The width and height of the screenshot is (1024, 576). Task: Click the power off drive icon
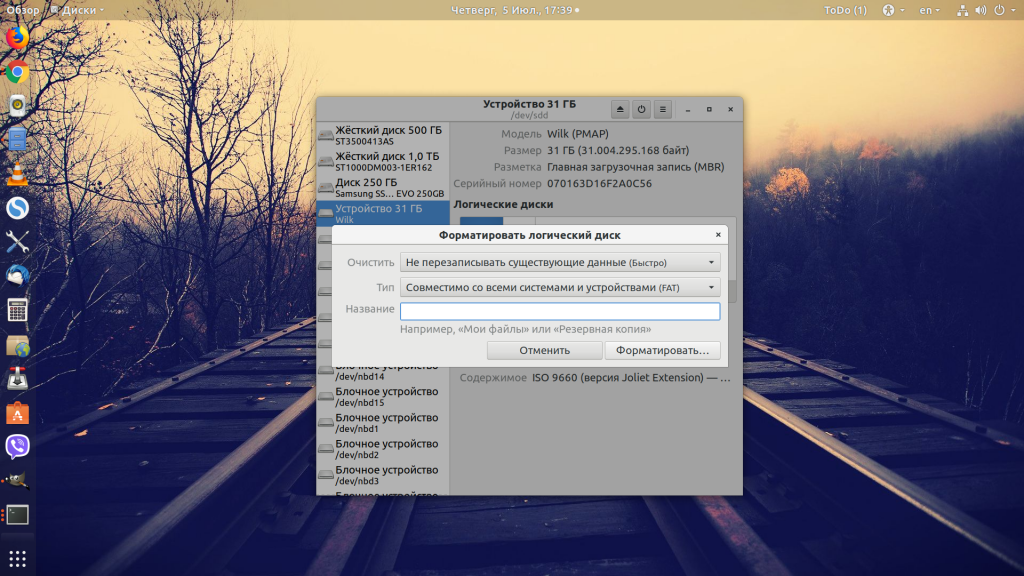point(641,109)
